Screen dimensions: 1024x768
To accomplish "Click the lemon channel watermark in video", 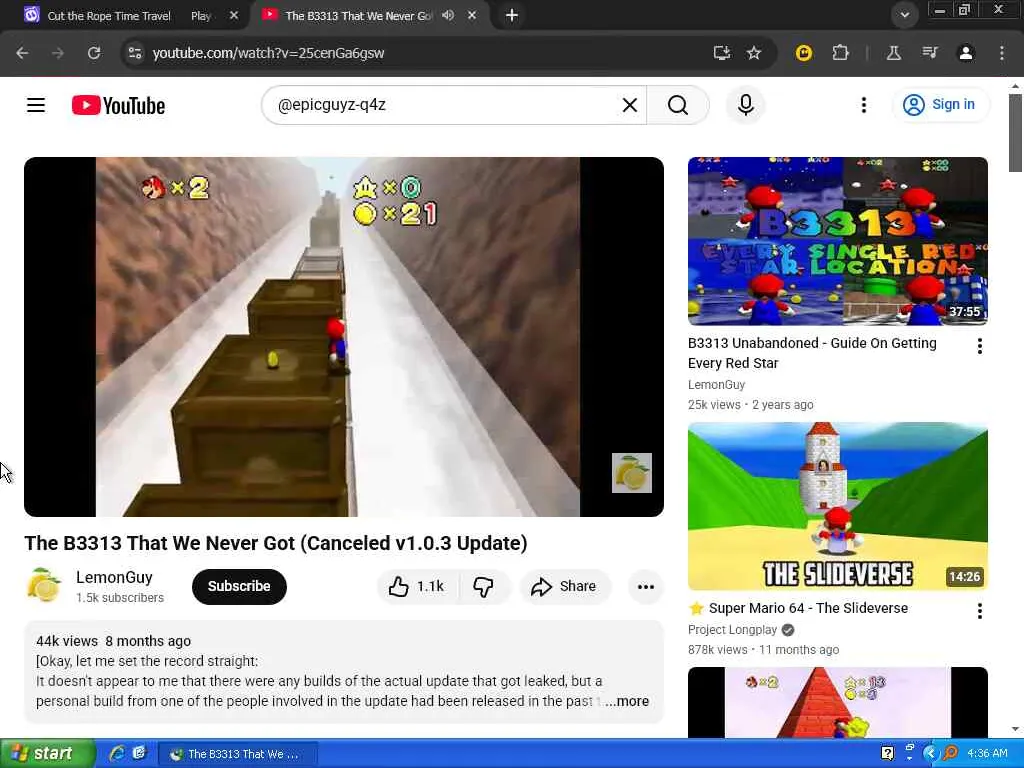I will 632,473.
